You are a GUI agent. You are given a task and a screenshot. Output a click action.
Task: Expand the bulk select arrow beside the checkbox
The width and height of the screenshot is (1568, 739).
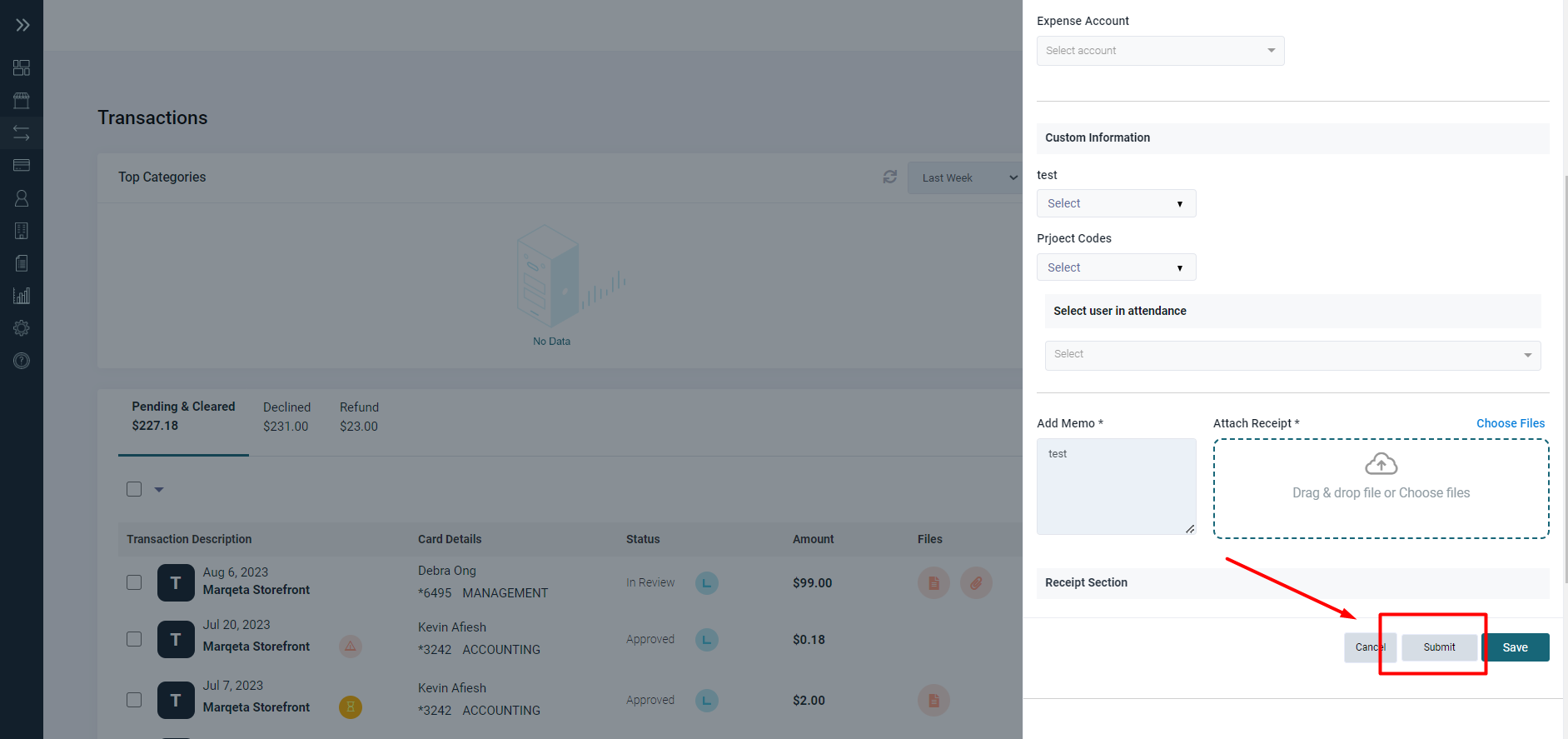159,490
